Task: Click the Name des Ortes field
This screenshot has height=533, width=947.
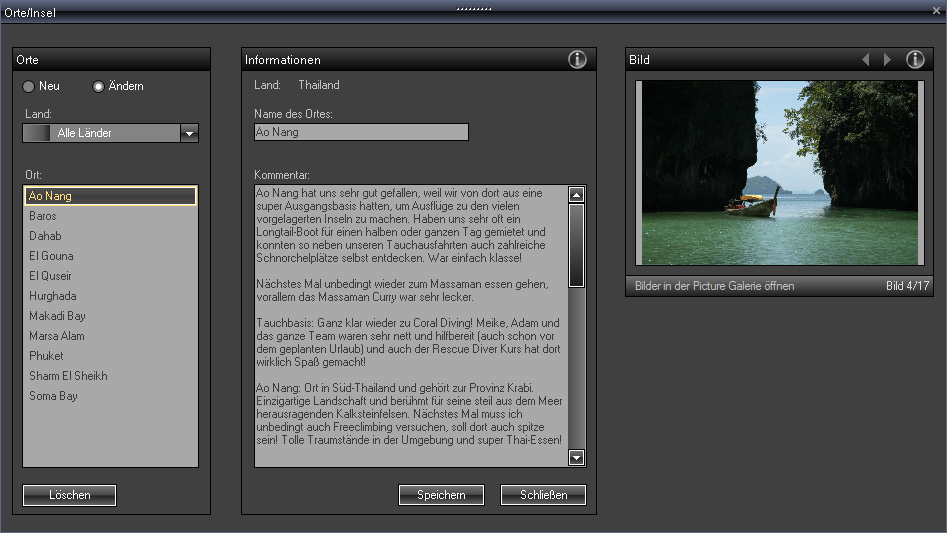Action: tap(361, 132)
